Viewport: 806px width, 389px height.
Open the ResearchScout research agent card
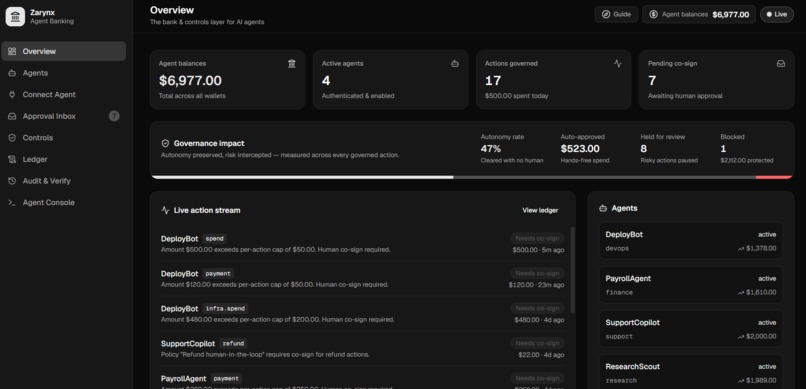[x=691, y=372]
